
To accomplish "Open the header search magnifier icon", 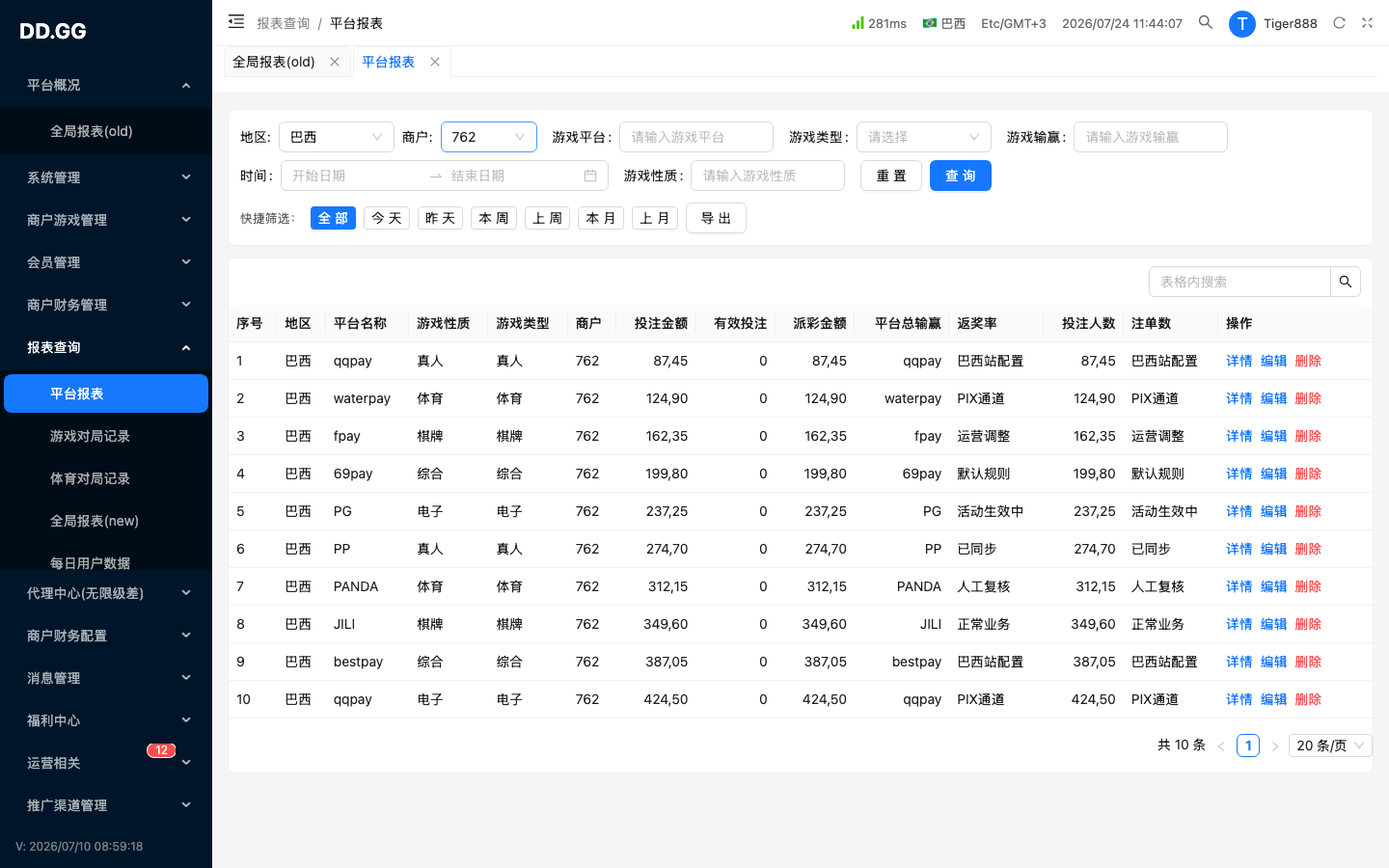I will 1206,22.
